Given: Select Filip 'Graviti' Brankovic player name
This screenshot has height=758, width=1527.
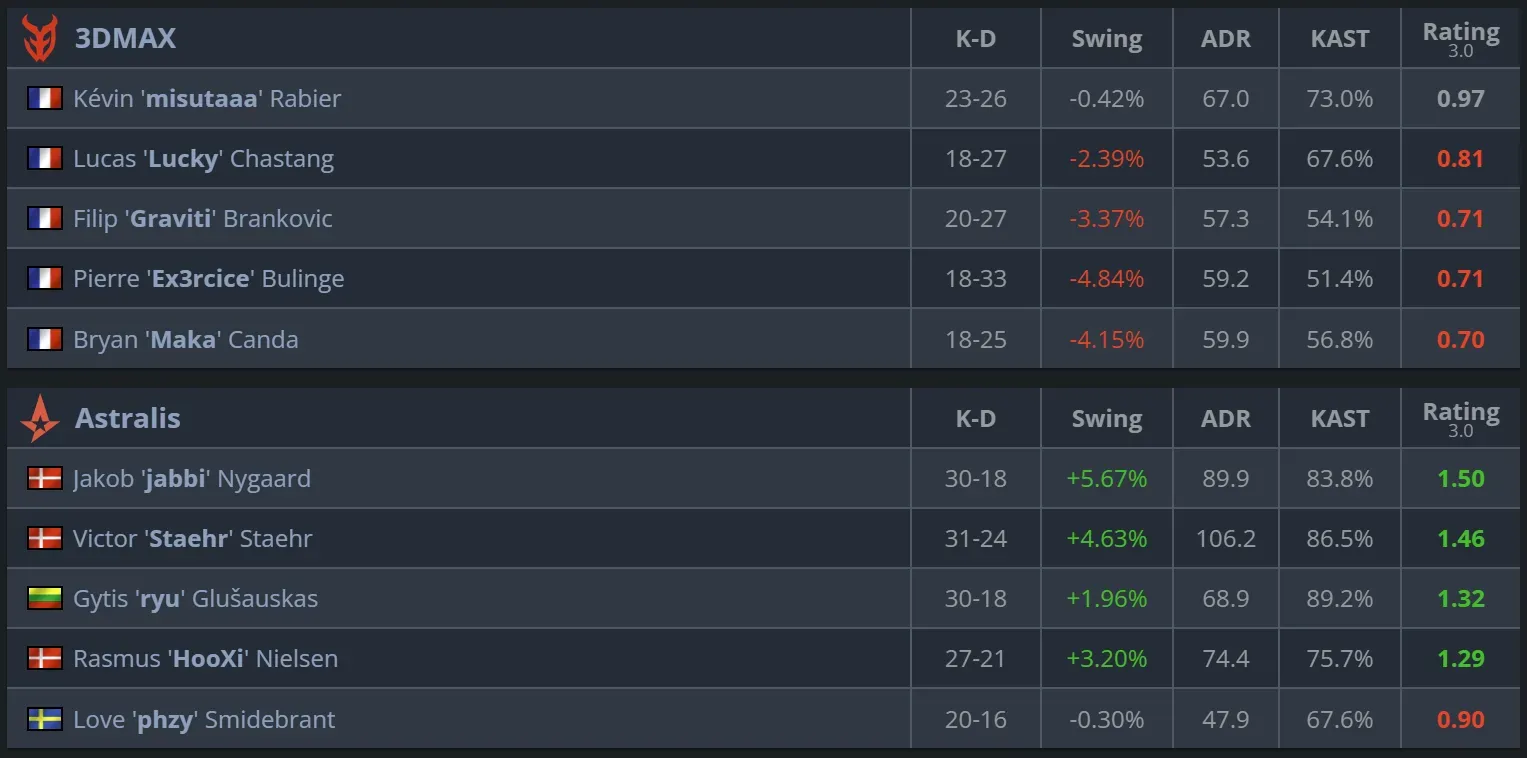Looking at the screenshot, I should point(202,219).
